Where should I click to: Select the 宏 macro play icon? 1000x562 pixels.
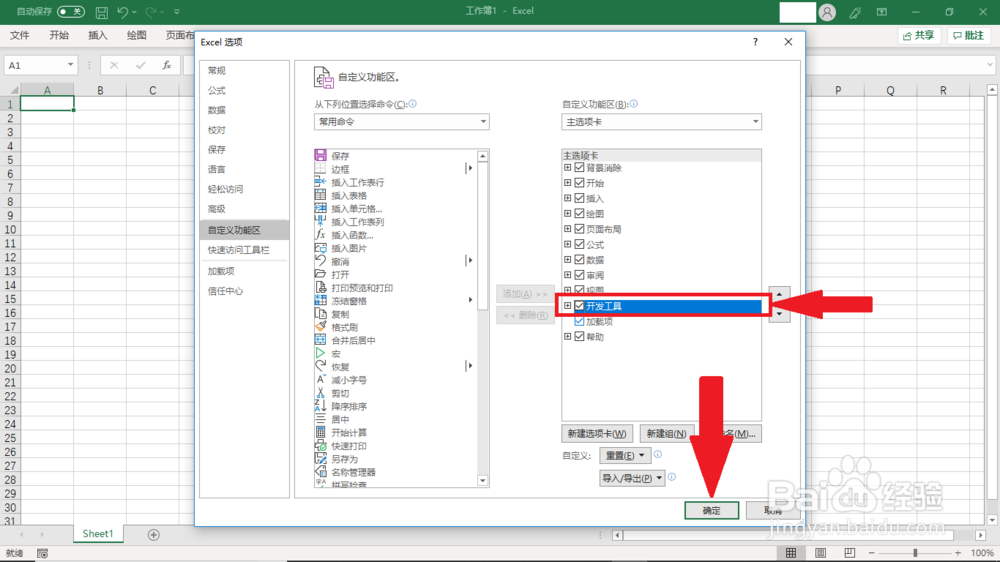point(320,353)
